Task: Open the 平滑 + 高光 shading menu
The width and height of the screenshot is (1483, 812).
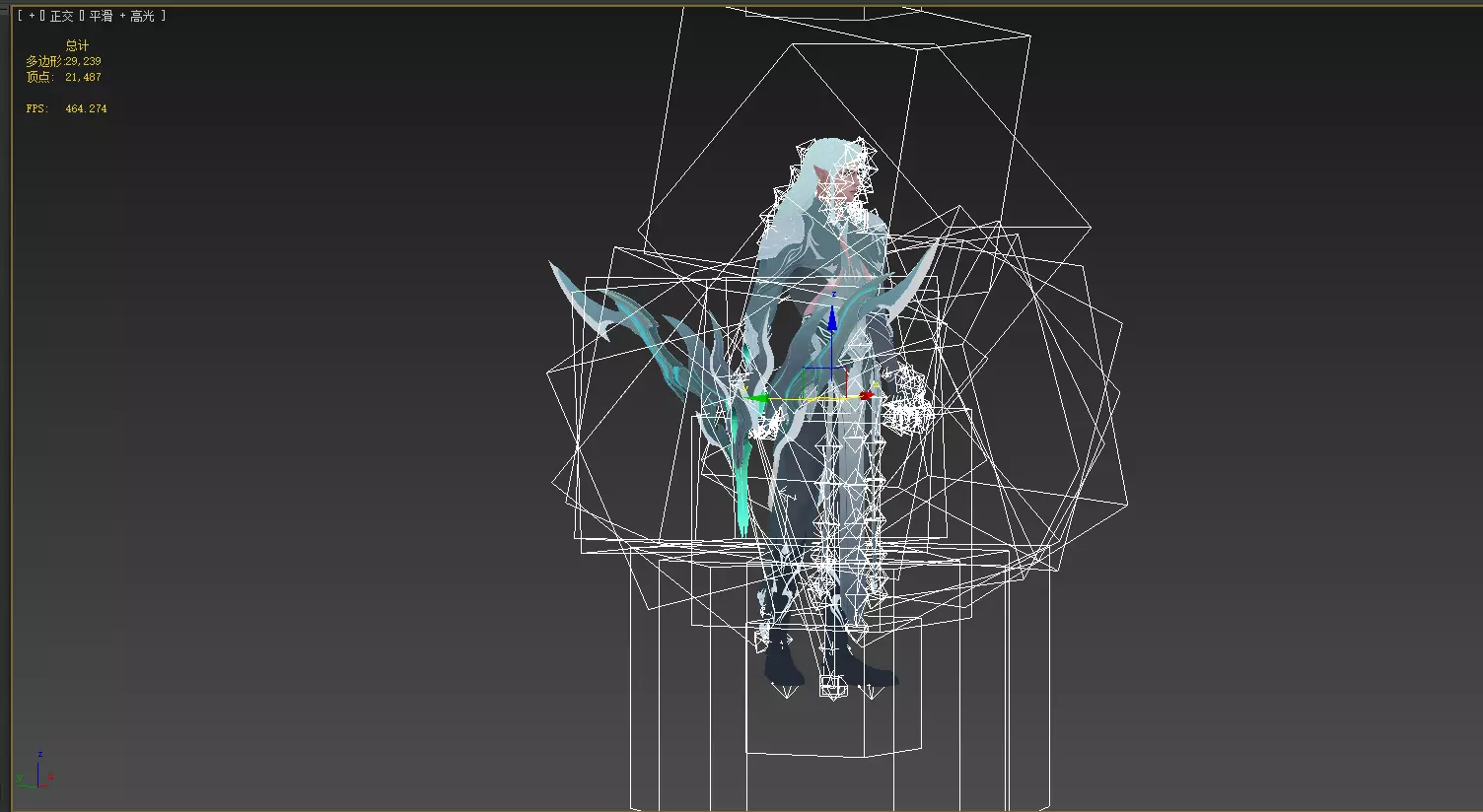Action: pos(122,17)
